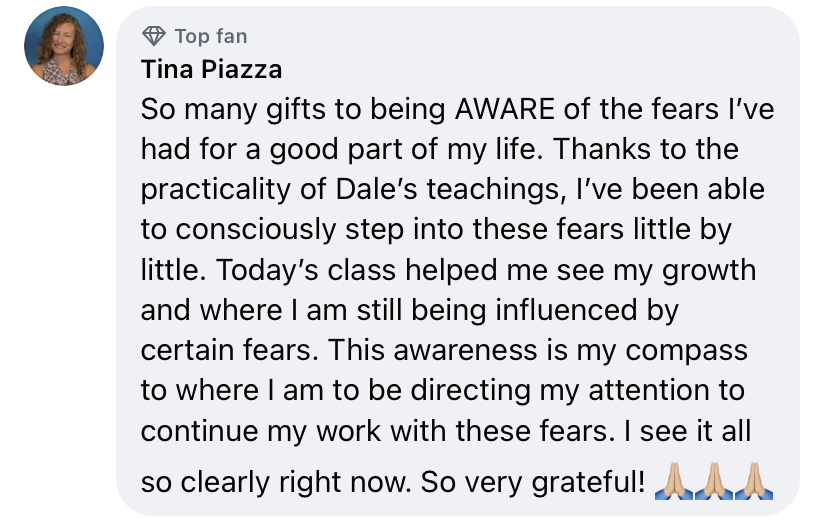Click the first praying hands emoji
828x518 pixels.
pyautogui.click(x=671, y=483)
